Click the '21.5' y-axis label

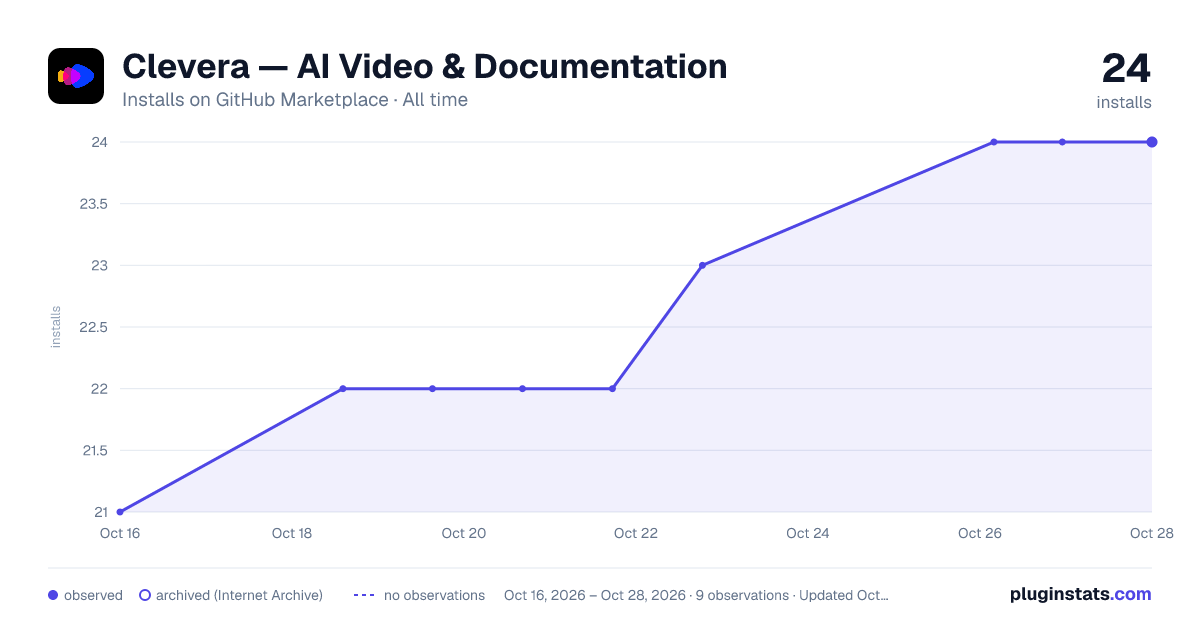(93, 450)
